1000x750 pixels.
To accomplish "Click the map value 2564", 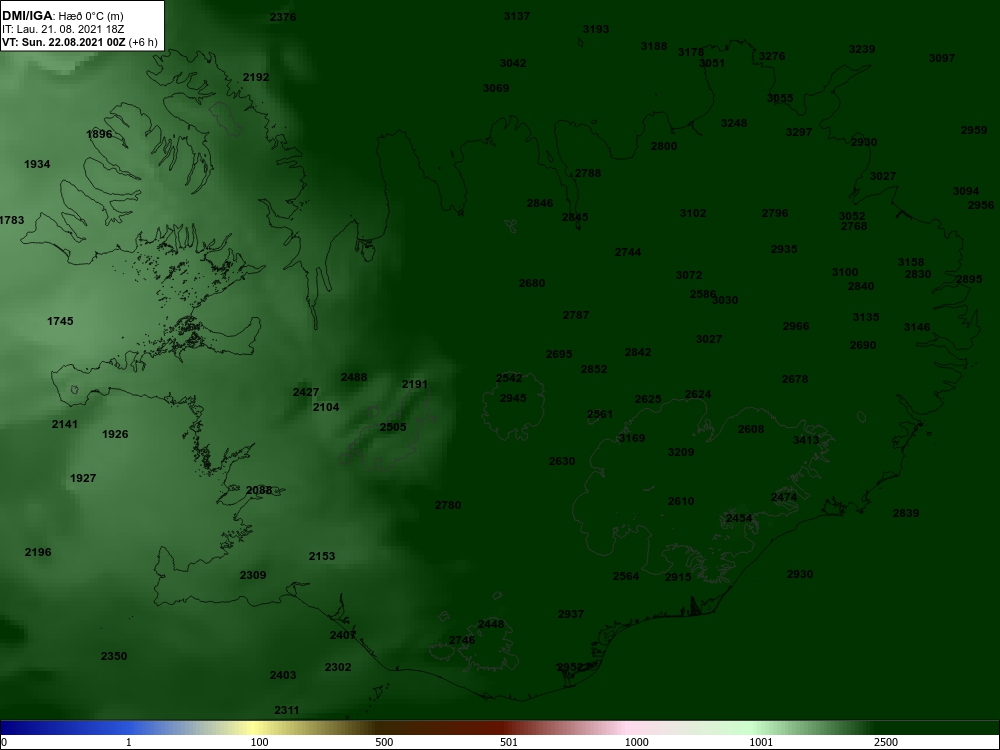I will point(626,576).
